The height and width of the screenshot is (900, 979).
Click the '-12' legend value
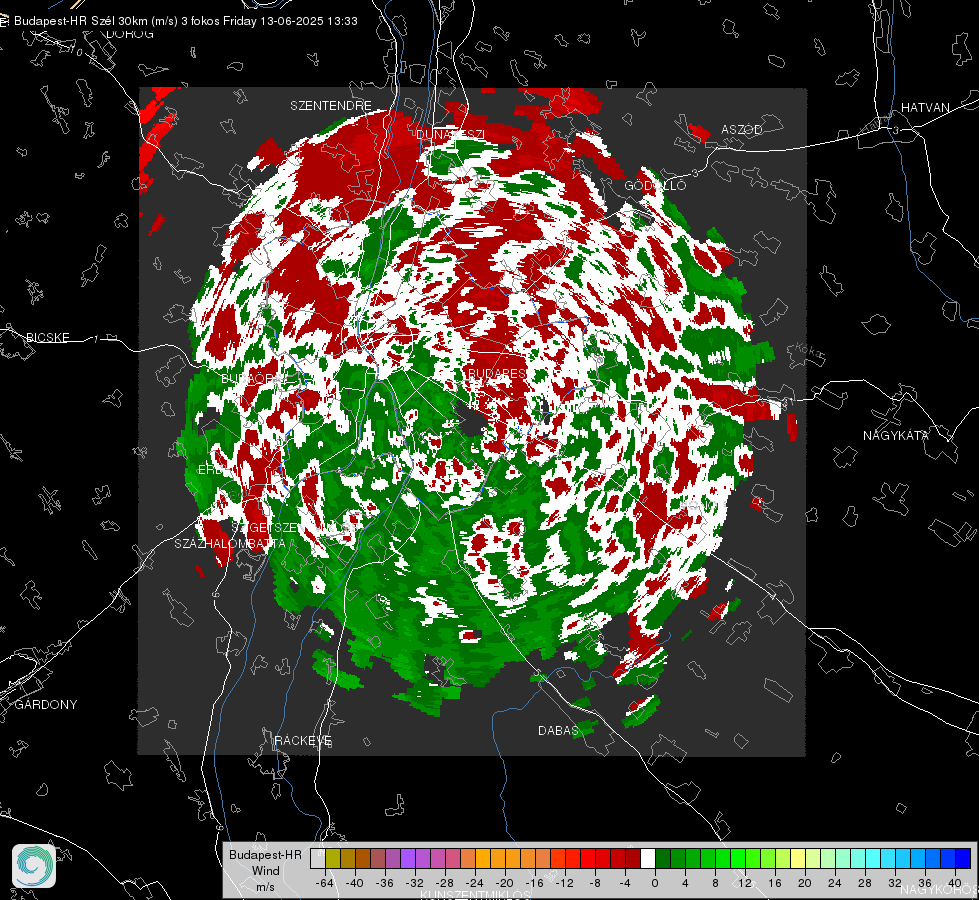point(564,883)
